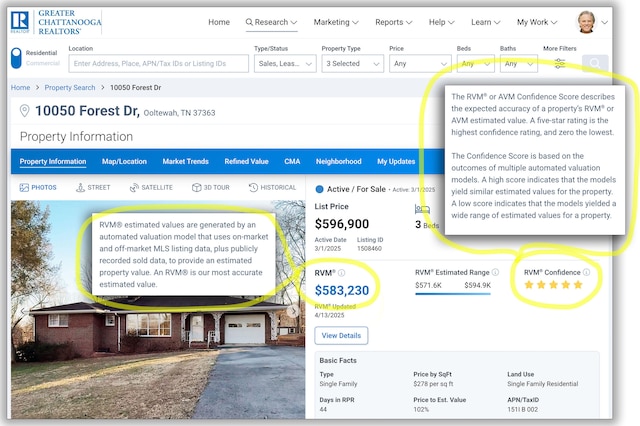The width and height of the screenshot is (640, 426).
Task: Switch to the Refined Value tab
Action: click(x=246, y=162)
